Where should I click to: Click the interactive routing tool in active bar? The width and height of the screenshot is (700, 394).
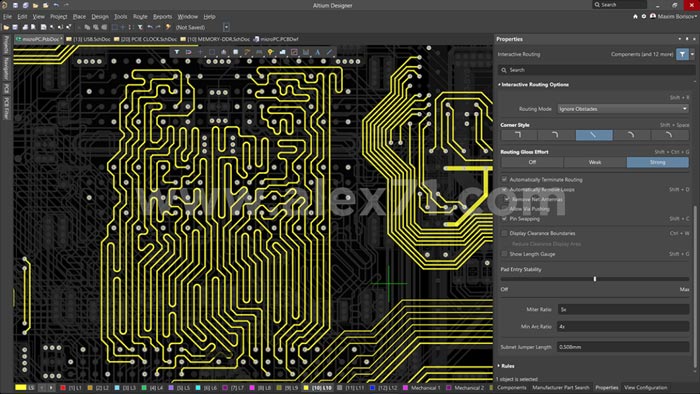coord(247,52)
